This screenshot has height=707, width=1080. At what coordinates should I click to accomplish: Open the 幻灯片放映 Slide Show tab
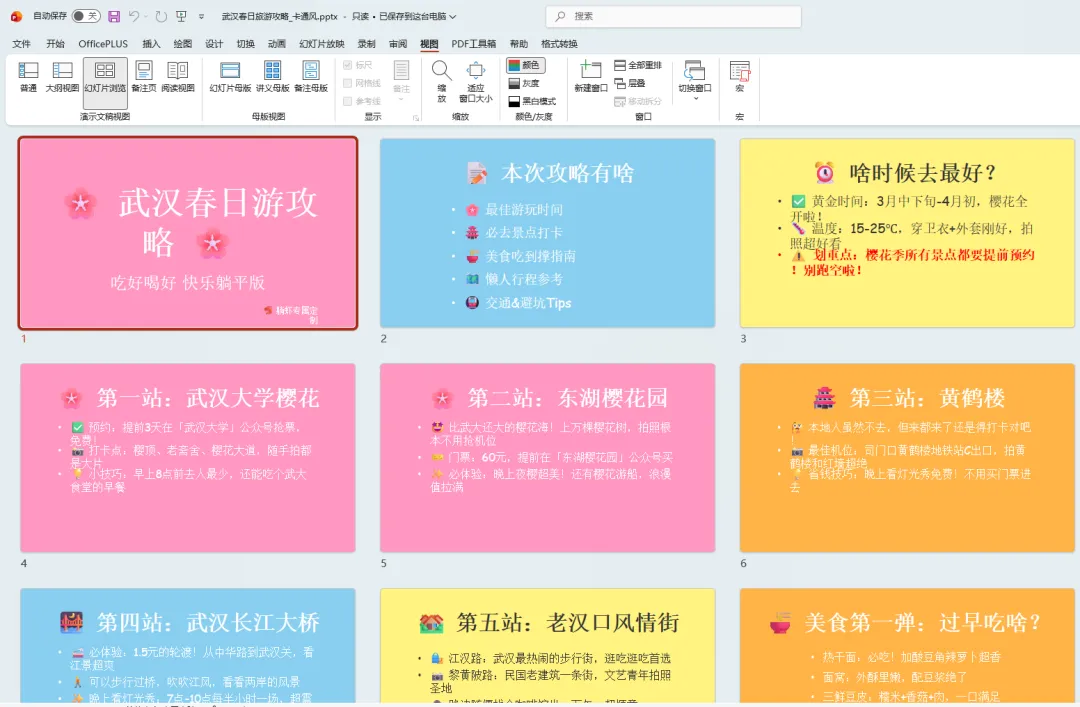pos(322,43)
